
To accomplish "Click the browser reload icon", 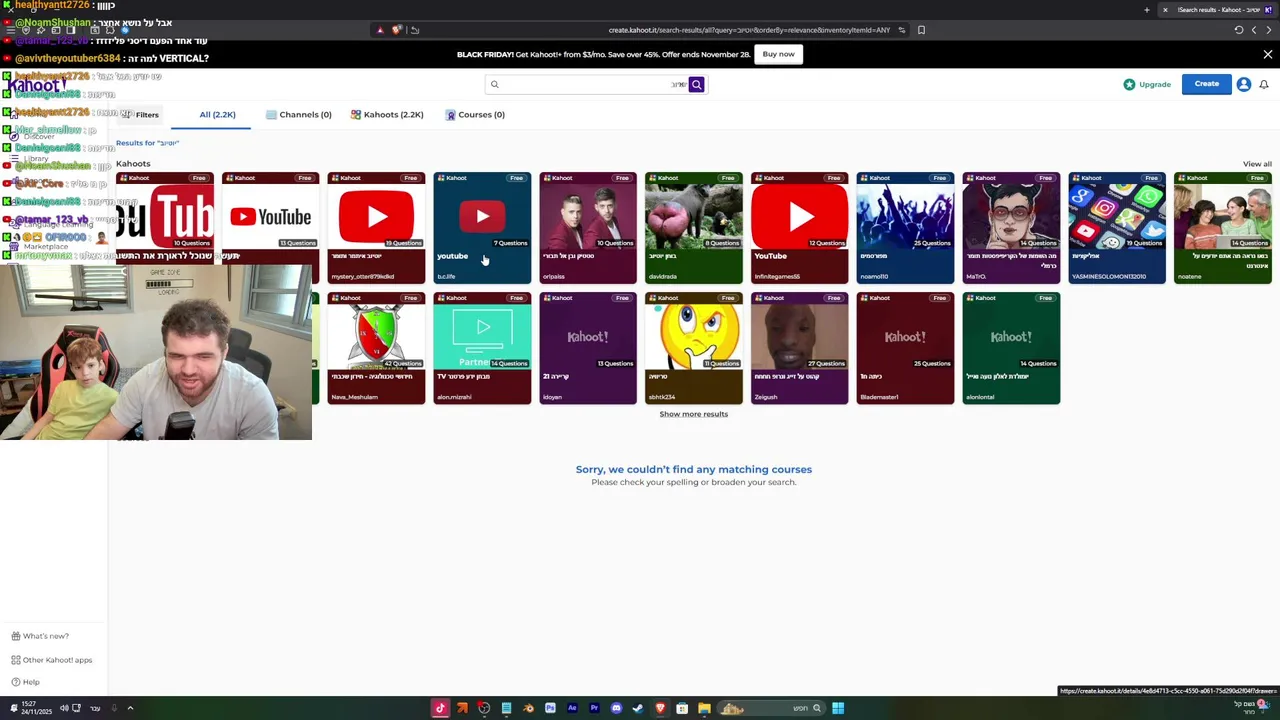I will (x=1239, y=30).
